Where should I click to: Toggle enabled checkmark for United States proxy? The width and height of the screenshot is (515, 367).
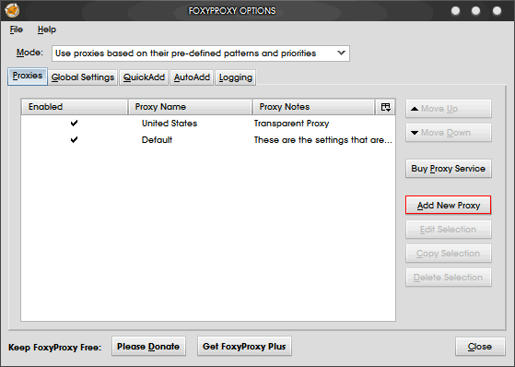tap(74, 123)
